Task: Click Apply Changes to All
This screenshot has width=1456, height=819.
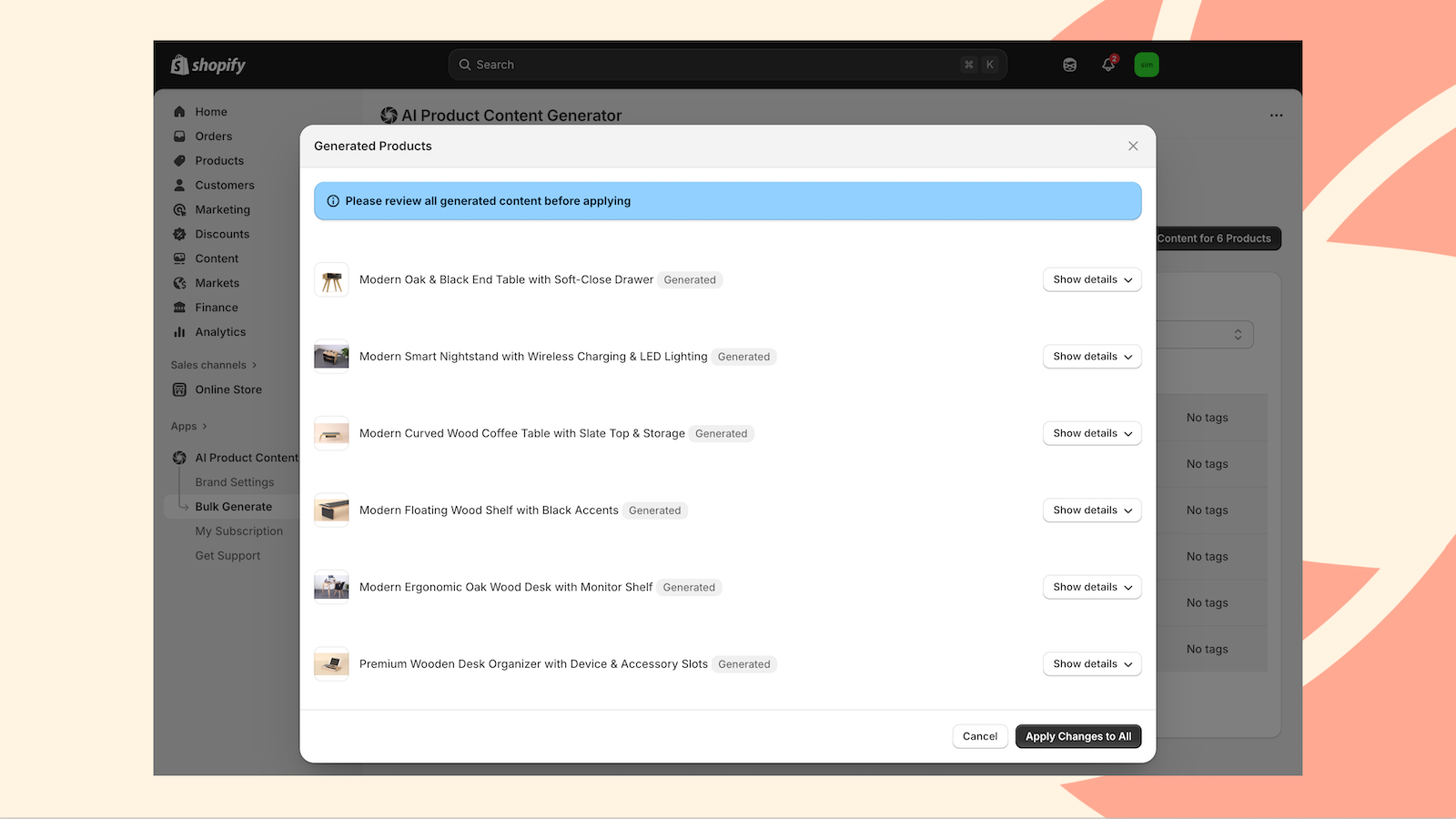Action: point(1077,736)
